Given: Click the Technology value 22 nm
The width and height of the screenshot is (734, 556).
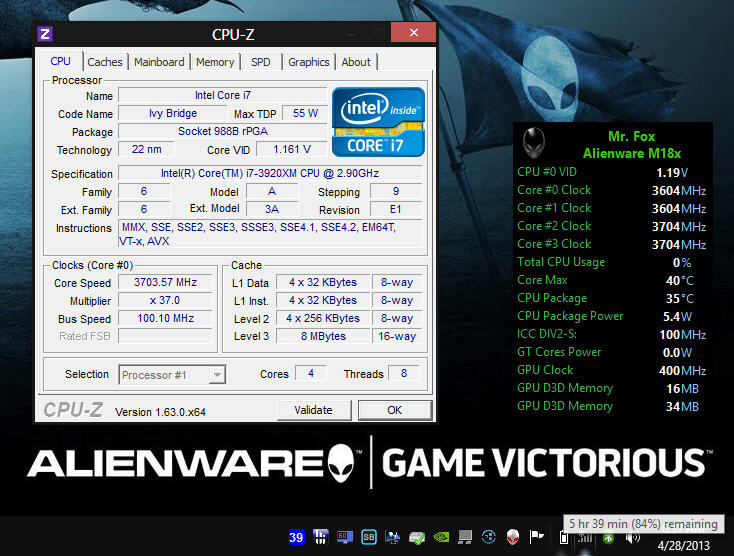Looking at the screenshot, I should point(147,149).
